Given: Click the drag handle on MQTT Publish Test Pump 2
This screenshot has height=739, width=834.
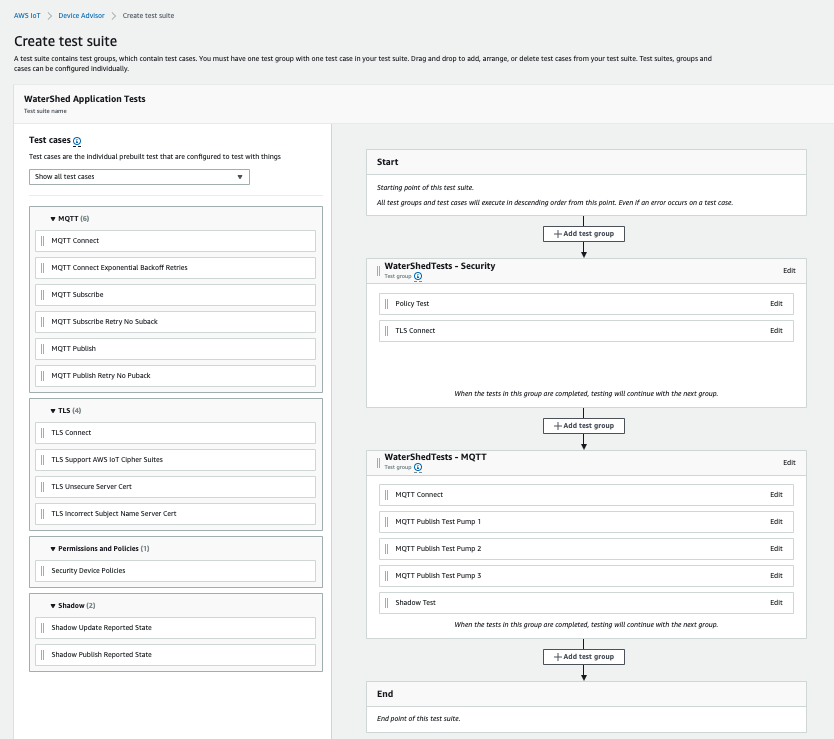Looking at the screenshot, I should (388, 548).
